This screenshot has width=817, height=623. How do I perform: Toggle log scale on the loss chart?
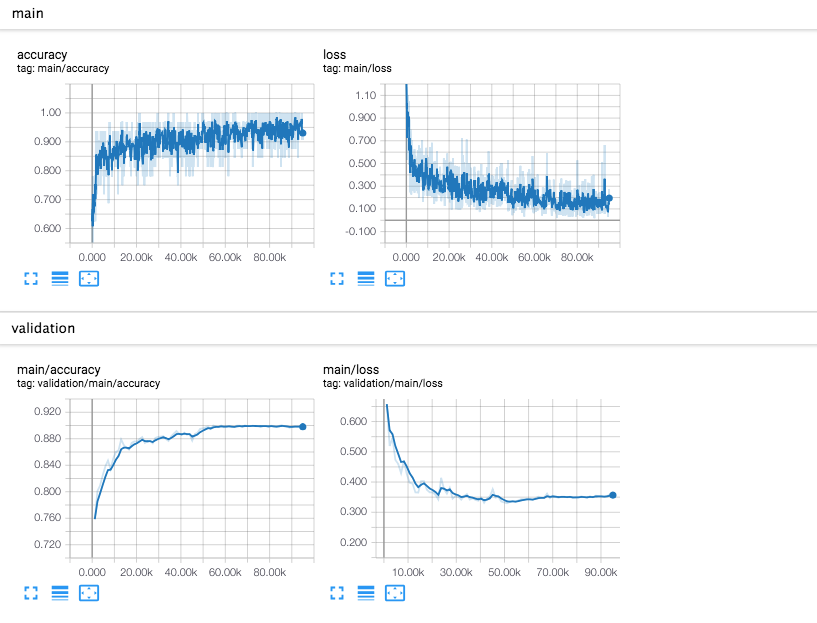pos(365,278)
